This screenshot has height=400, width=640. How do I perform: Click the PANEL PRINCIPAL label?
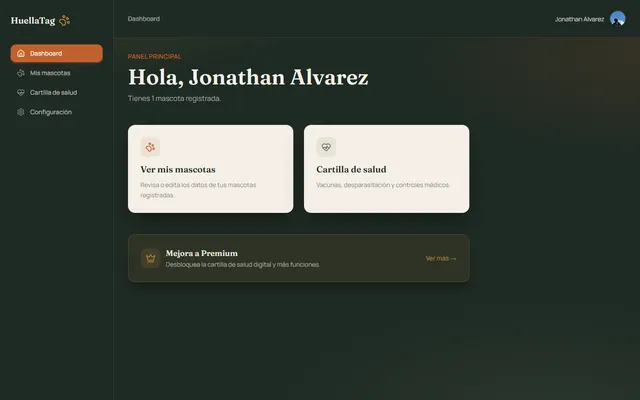[x=155, y=56]
